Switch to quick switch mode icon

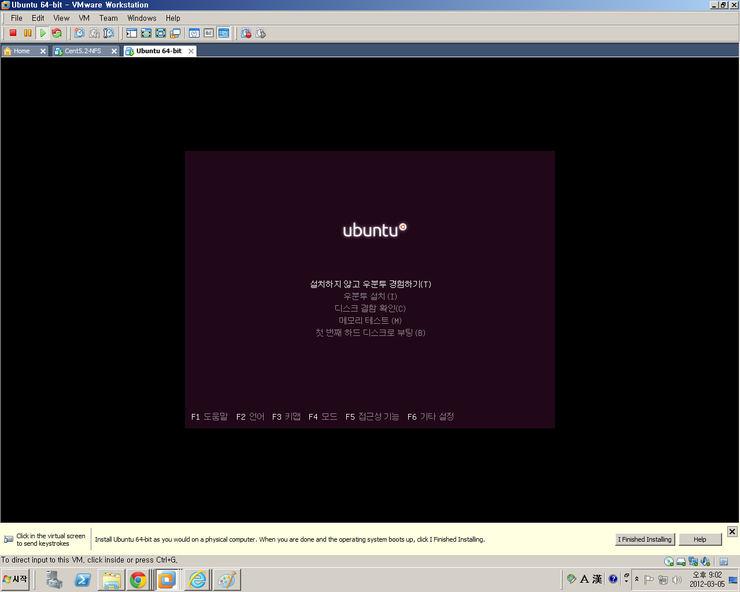click(x=160, y=33)
